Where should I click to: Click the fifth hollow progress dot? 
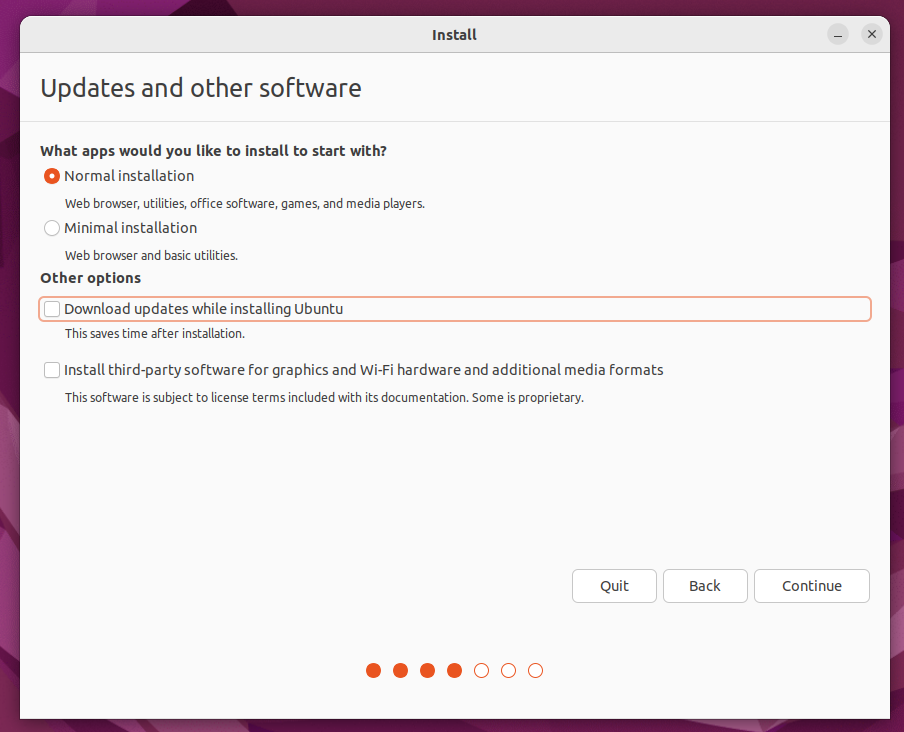(481, 671)
